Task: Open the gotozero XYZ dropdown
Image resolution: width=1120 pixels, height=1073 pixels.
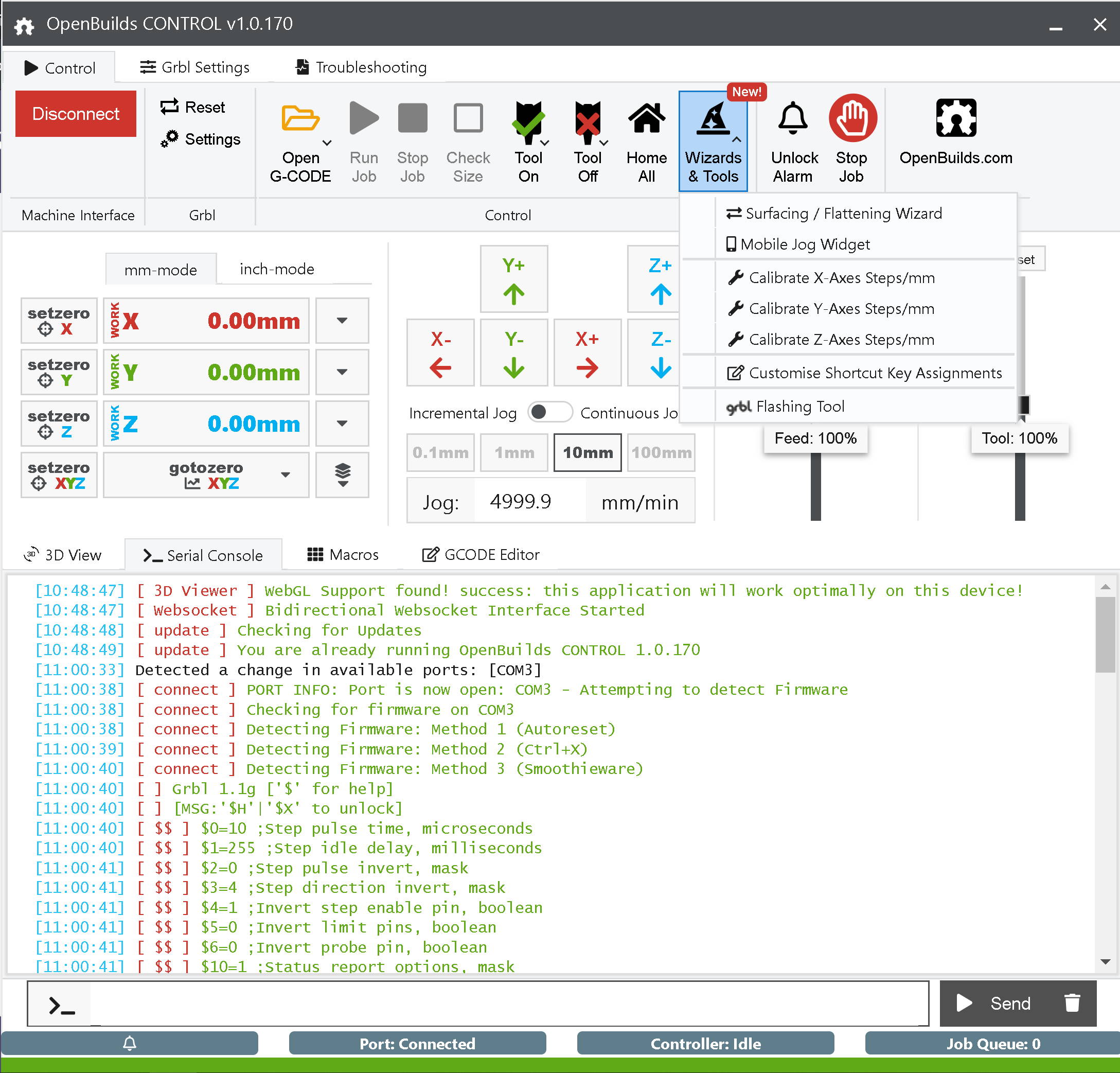Action: pos(206,475)
